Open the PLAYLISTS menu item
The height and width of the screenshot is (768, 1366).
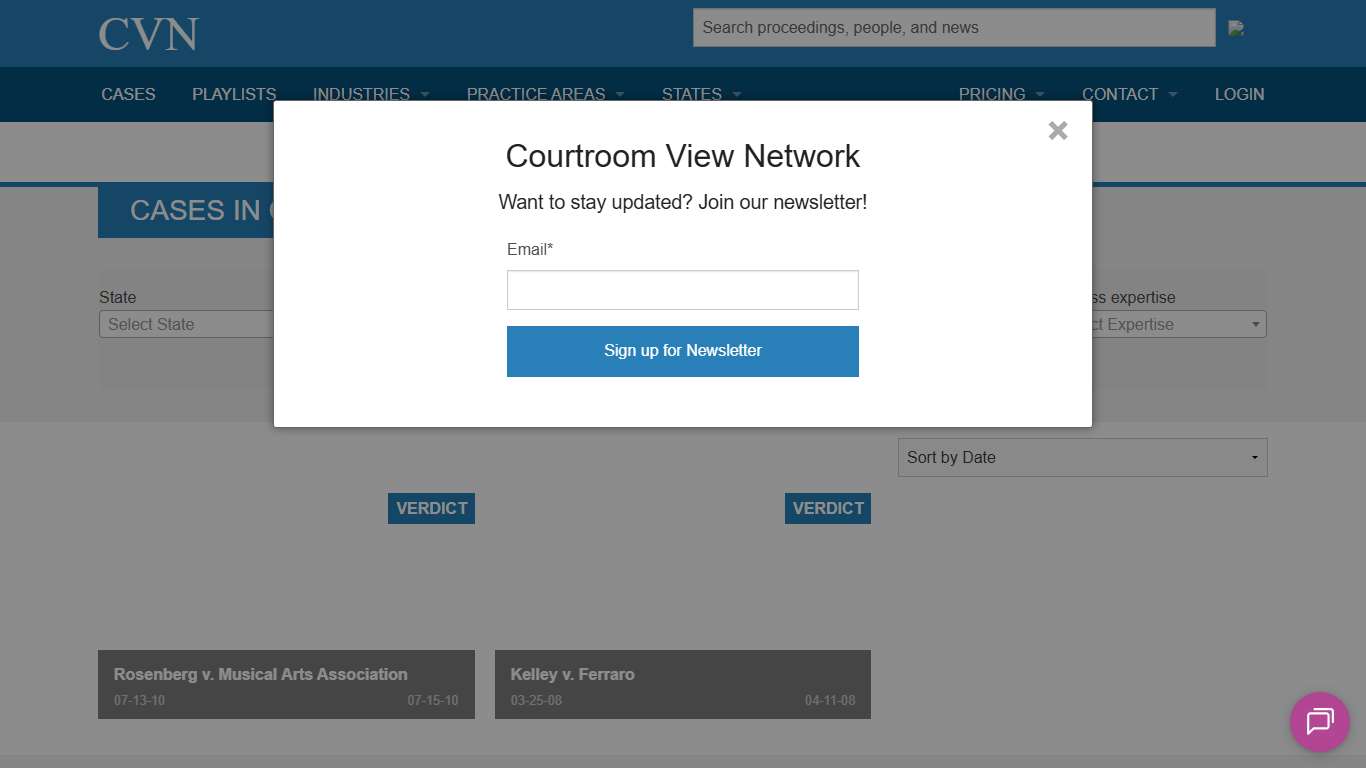point(233,93)
